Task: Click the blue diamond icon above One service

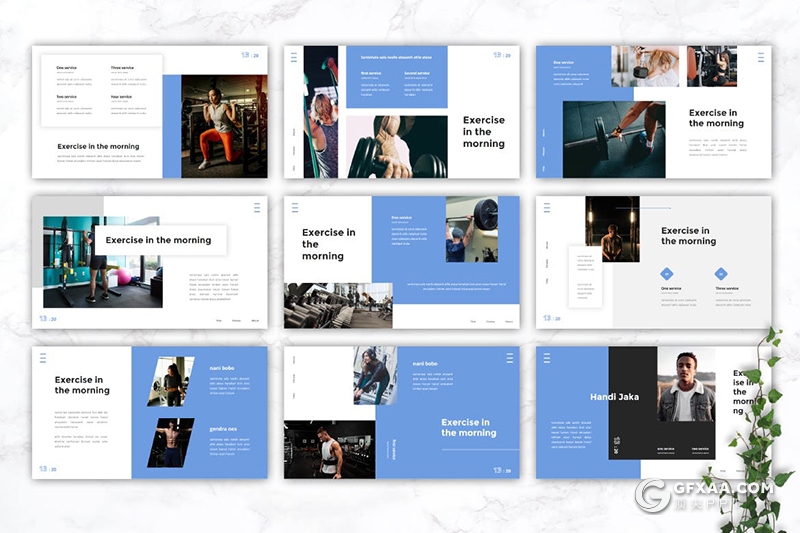Action: point(667,274)
